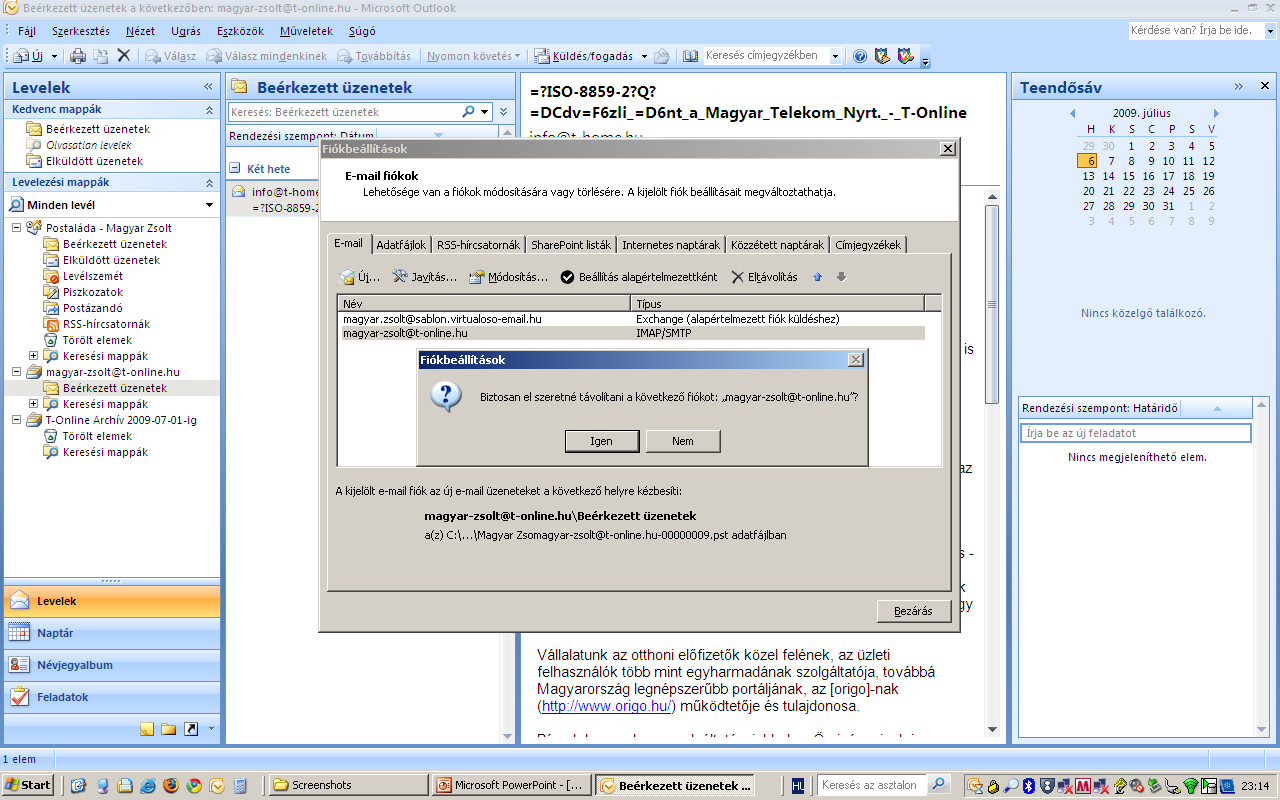This screenshot has height=800, width=1280.
Task: Open the Műveletek menu
Action: (306, 31)
